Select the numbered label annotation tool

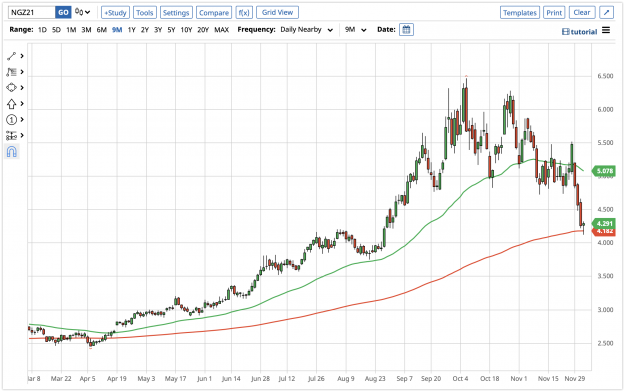point(12,120)
